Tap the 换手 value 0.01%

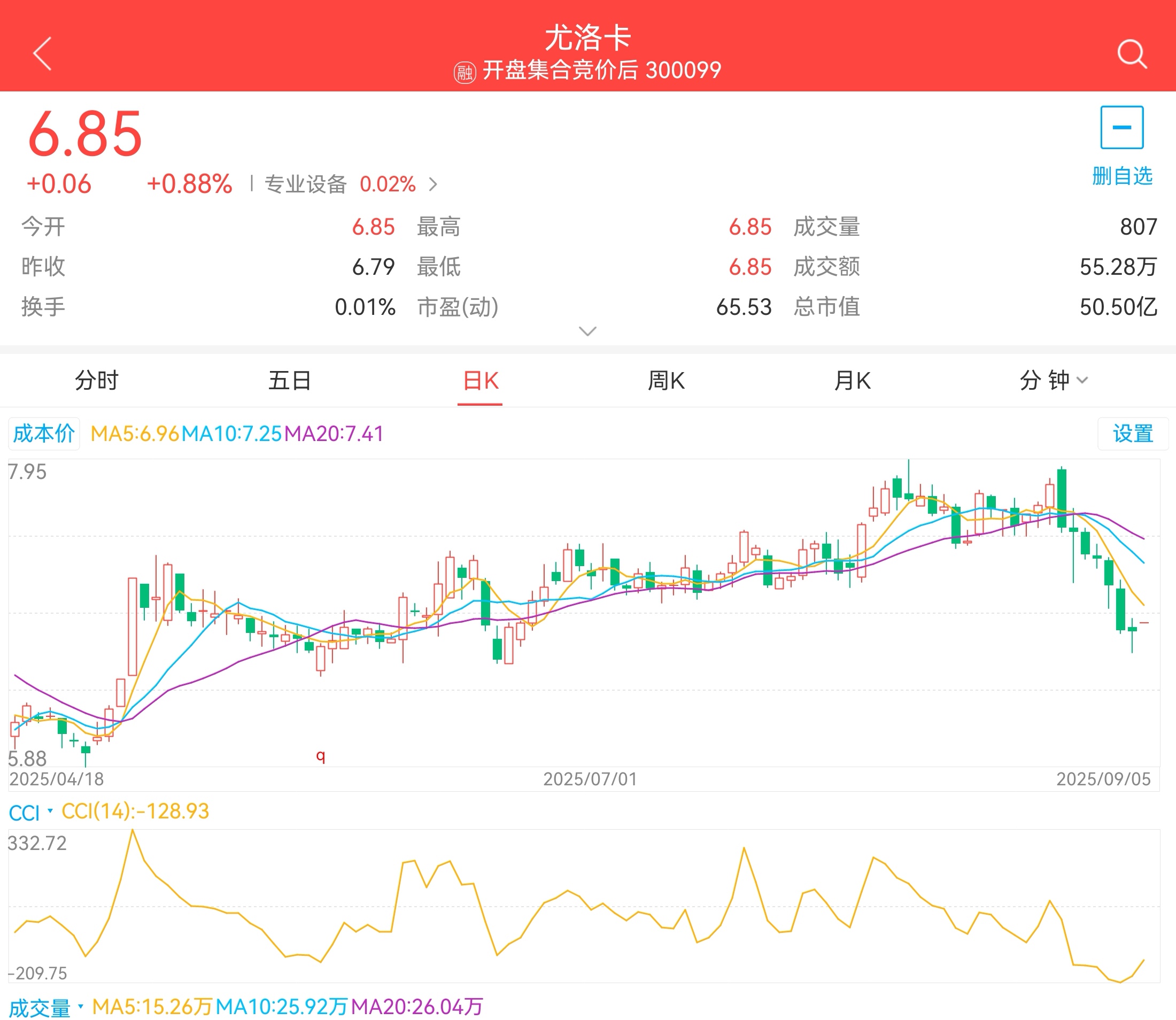[x=365, y=307]
